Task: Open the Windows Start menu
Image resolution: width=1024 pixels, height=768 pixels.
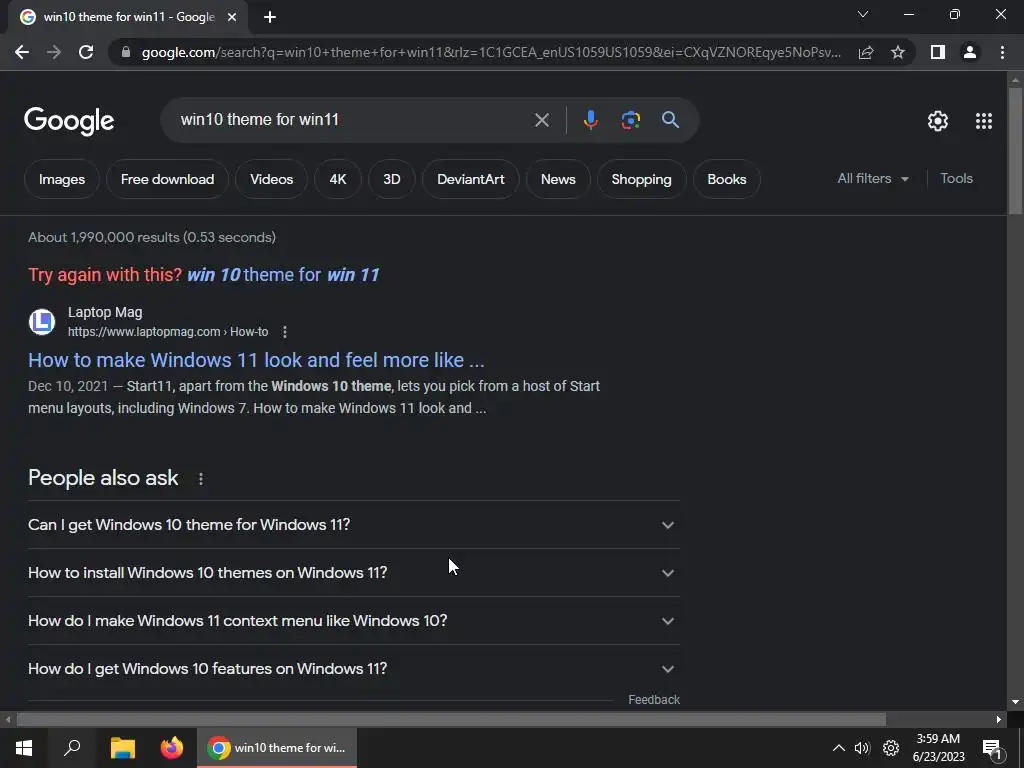Action: coord(24,748)
